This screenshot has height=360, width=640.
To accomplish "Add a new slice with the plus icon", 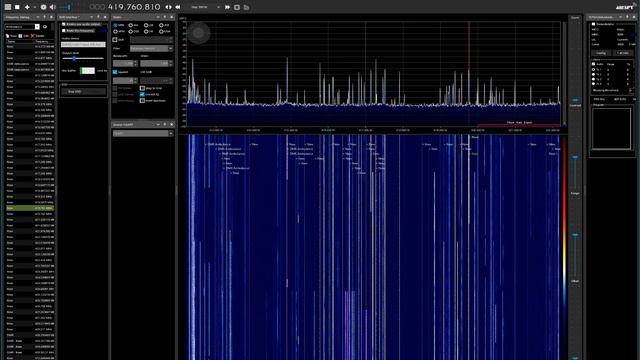I will coord(27,7).
